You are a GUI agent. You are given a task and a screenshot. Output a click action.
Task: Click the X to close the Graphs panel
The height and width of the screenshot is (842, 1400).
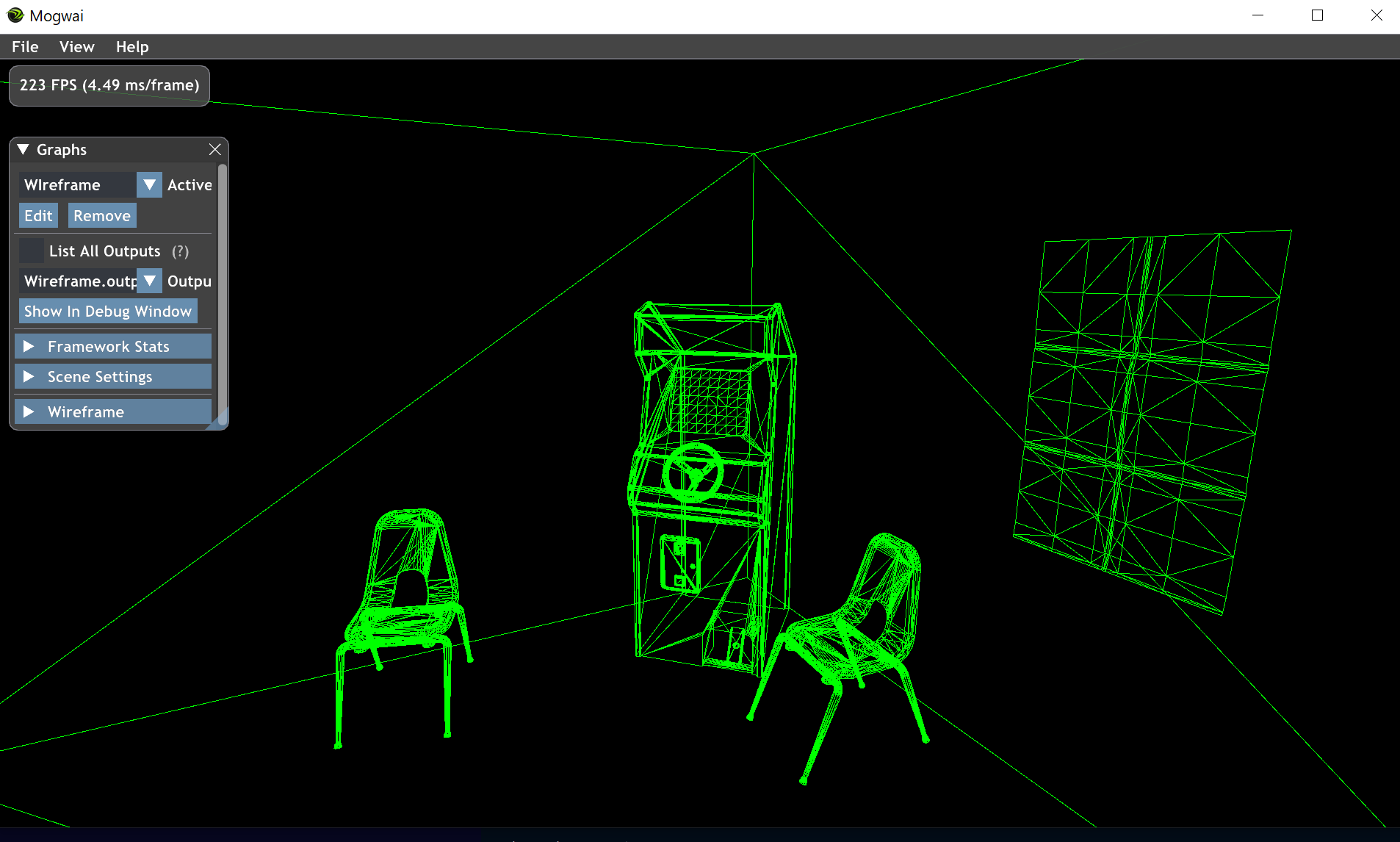coord(214,149)
